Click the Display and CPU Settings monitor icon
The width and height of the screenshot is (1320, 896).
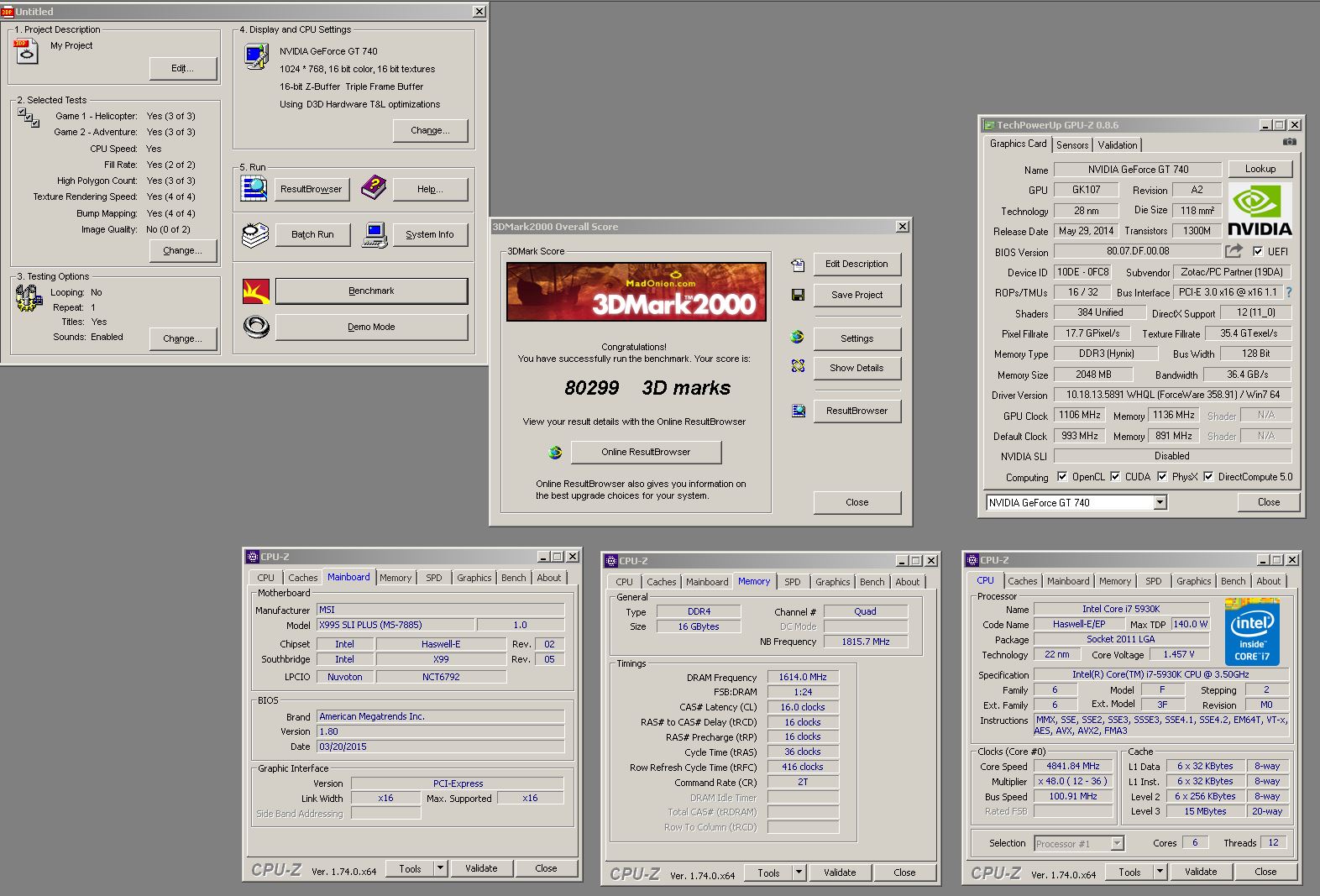coord(256,56)
